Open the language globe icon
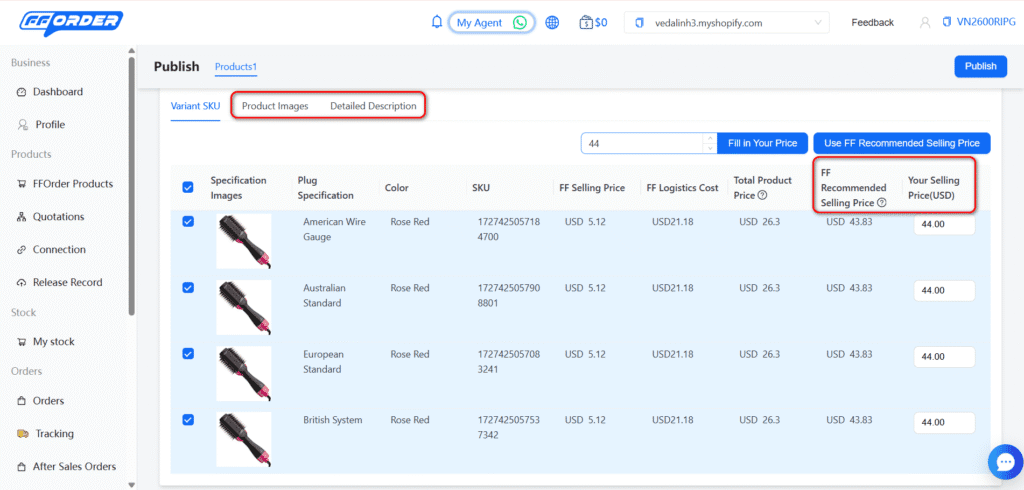Screen dimensions: 1024x490 [x=552, y=23]
